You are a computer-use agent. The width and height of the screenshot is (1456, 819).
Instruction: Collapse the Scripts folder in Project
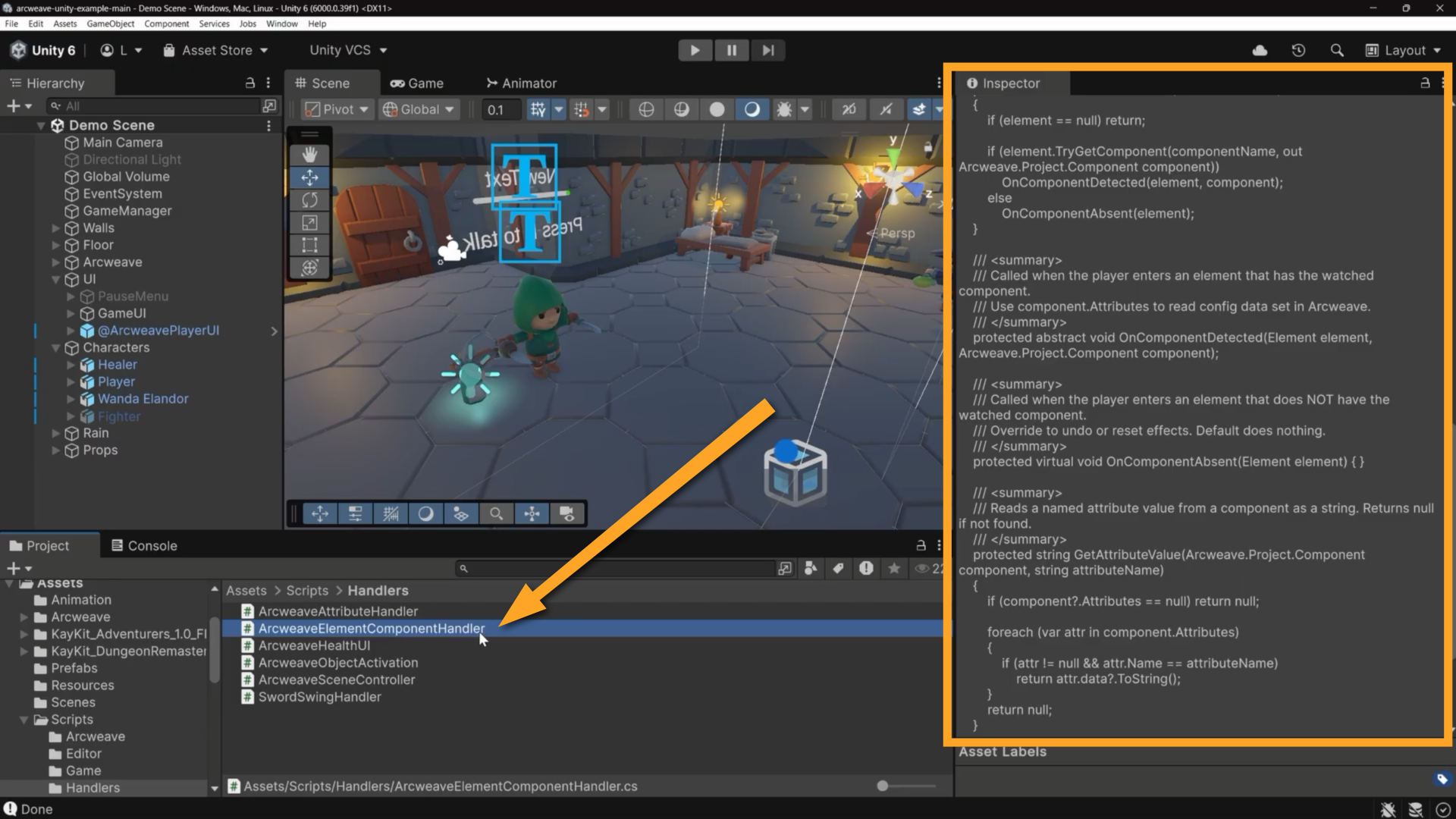tap(24, 720)
